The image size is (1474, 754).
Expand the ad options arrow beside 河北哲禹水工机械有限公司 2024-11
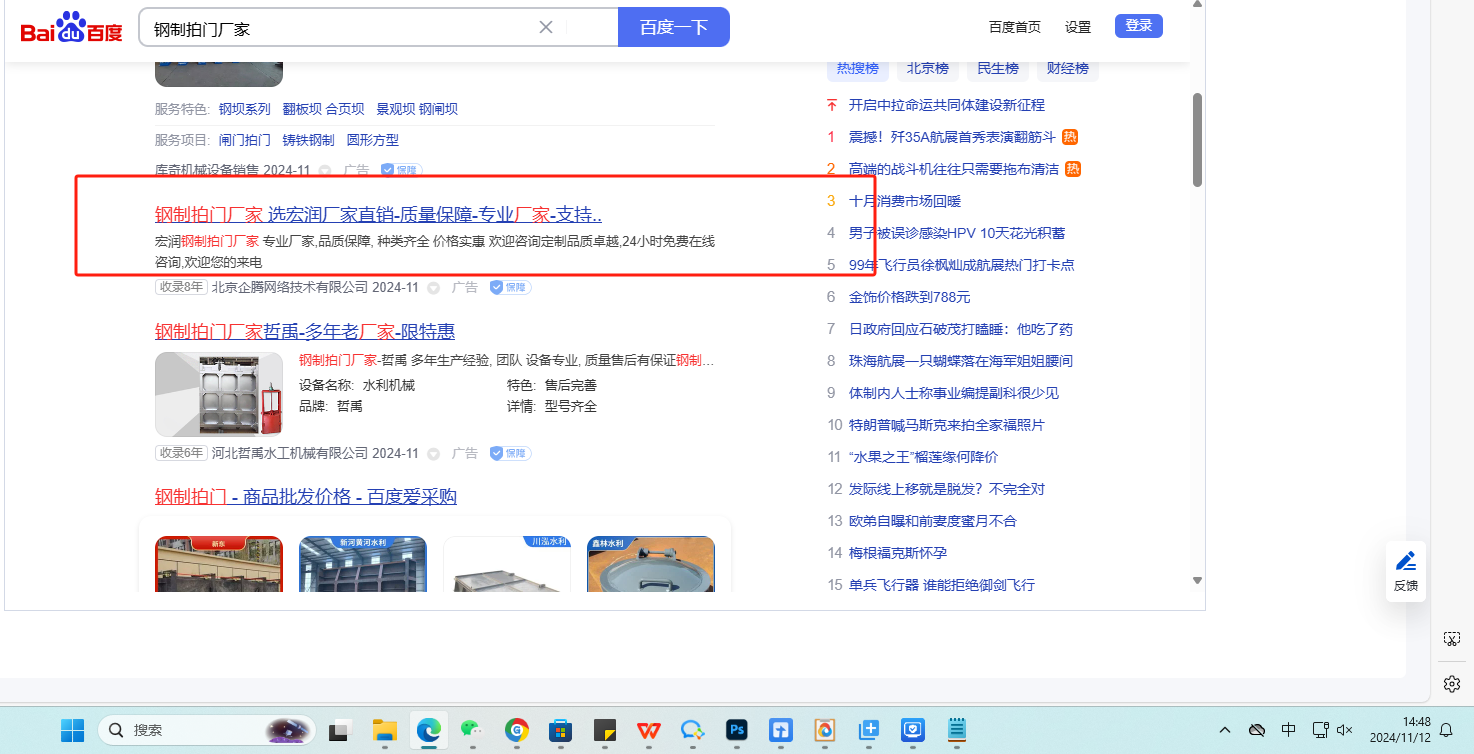pos(433,454)
